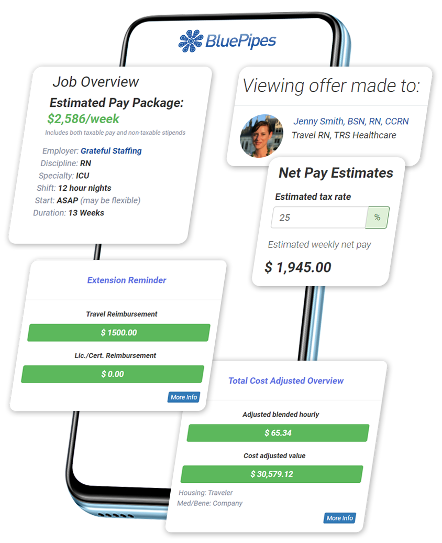The width and height of the screenshot is (442, 543).
Task: Open the Total Cost Adjusted Overview link
Action: pyautogui.click(x=286, y=381)
